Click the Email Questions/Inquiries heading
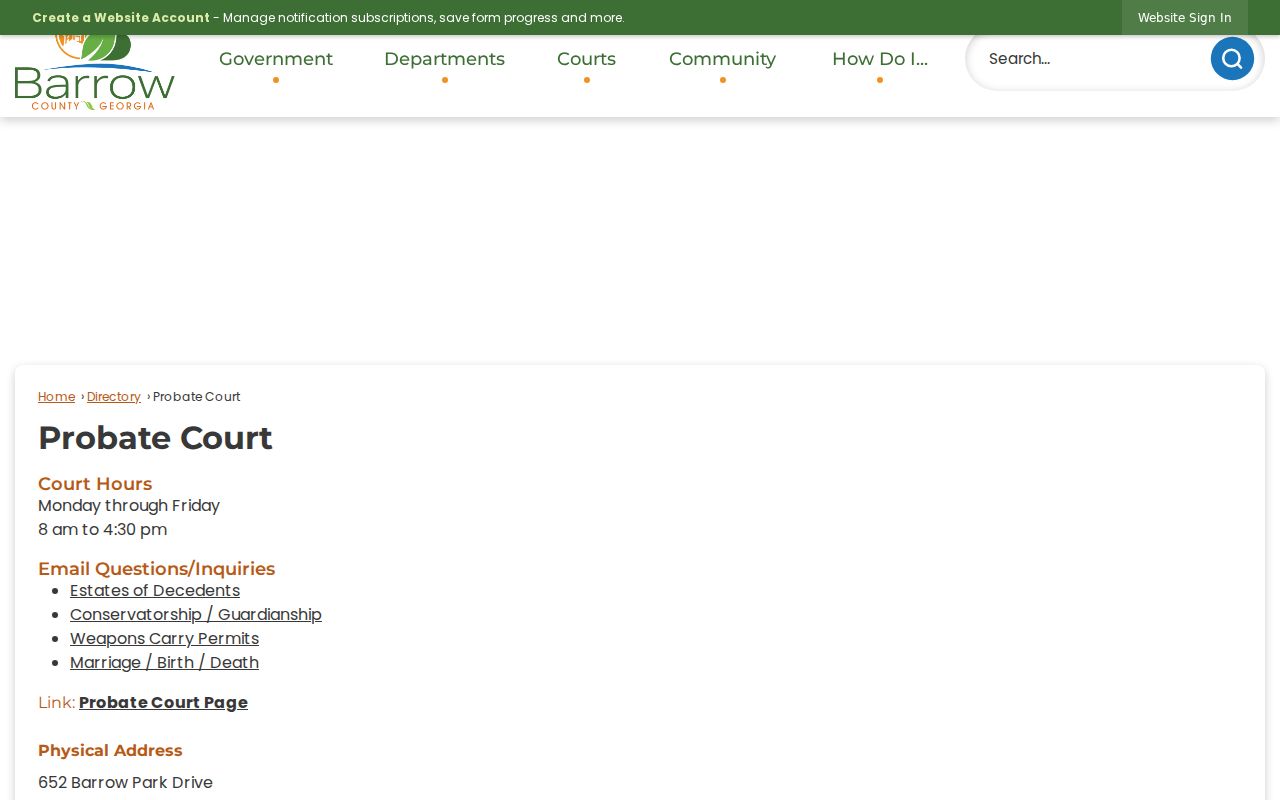The width and height of the screenshot is (1280, 800). 156,569
